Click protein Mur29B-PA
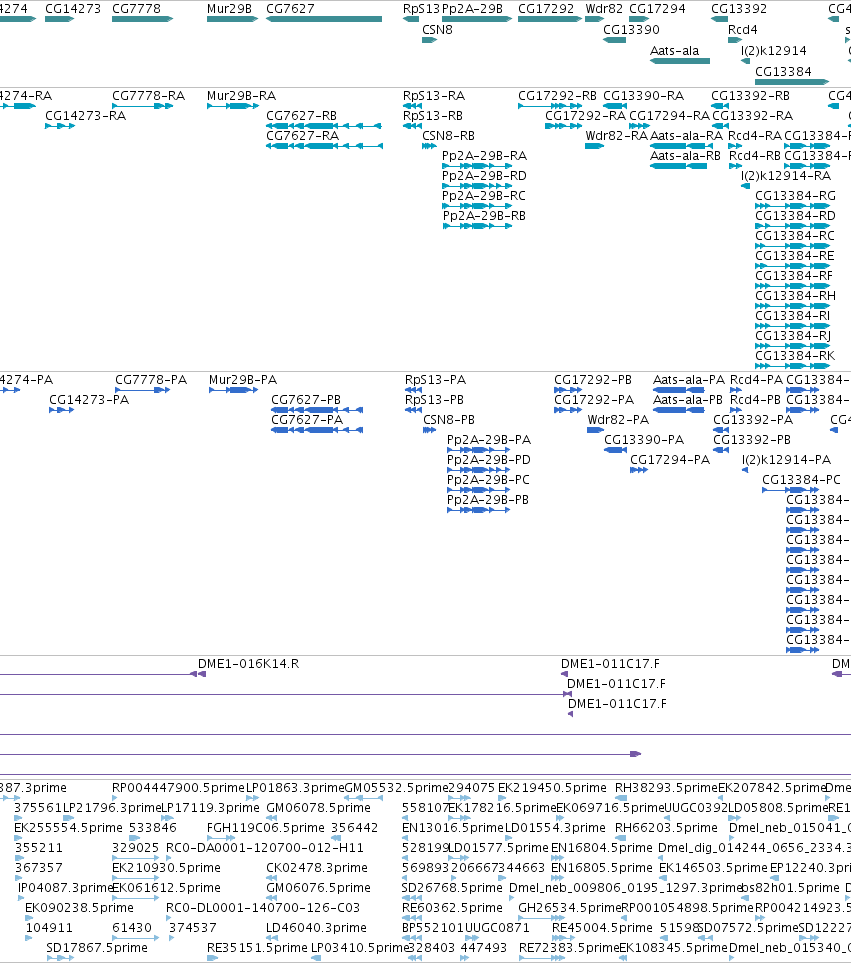The image size is (851, 963). point(243,380)
